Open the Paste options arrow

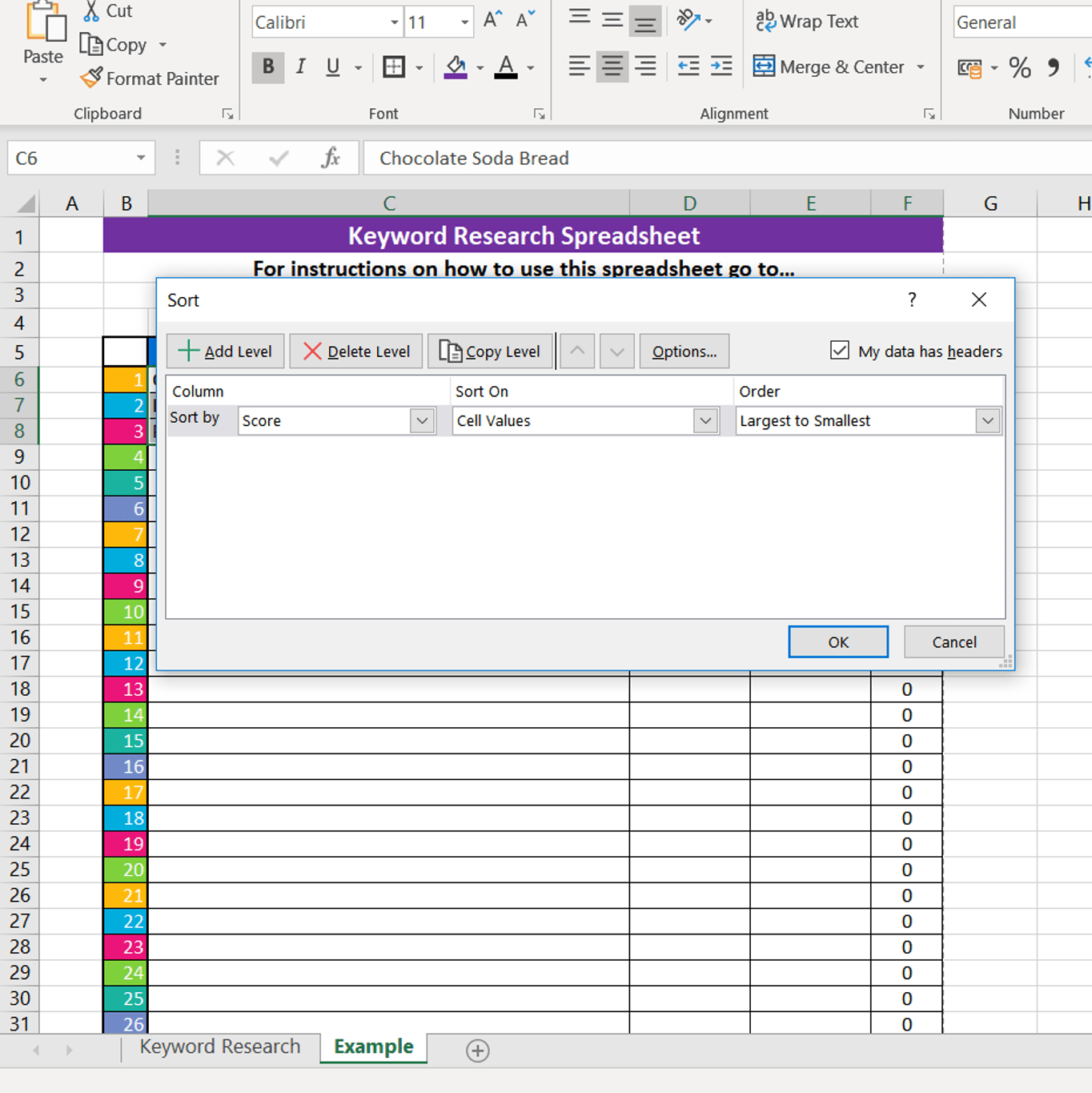[43, 80]
